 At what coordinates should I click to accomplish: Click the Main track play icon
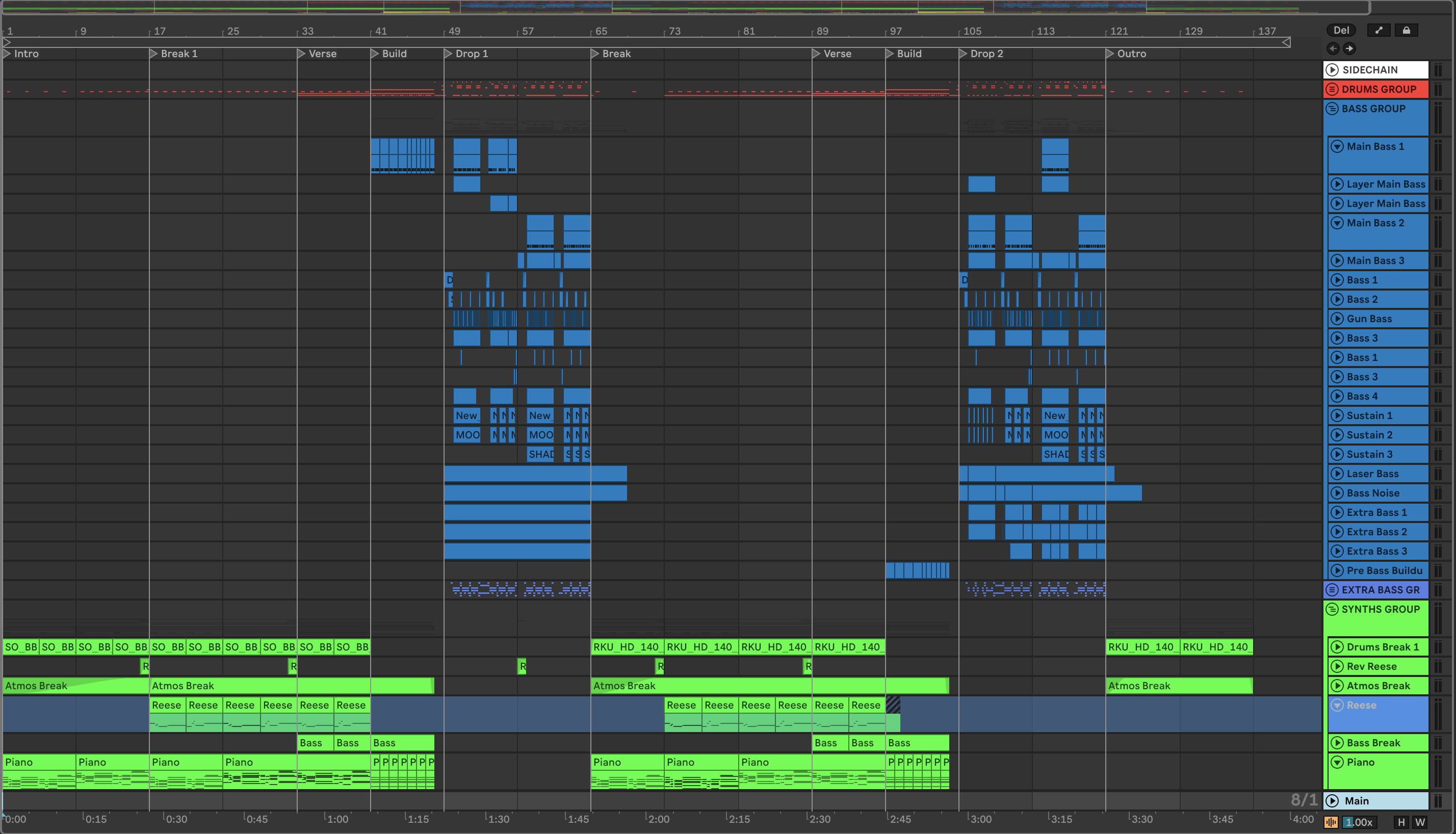1332,801
